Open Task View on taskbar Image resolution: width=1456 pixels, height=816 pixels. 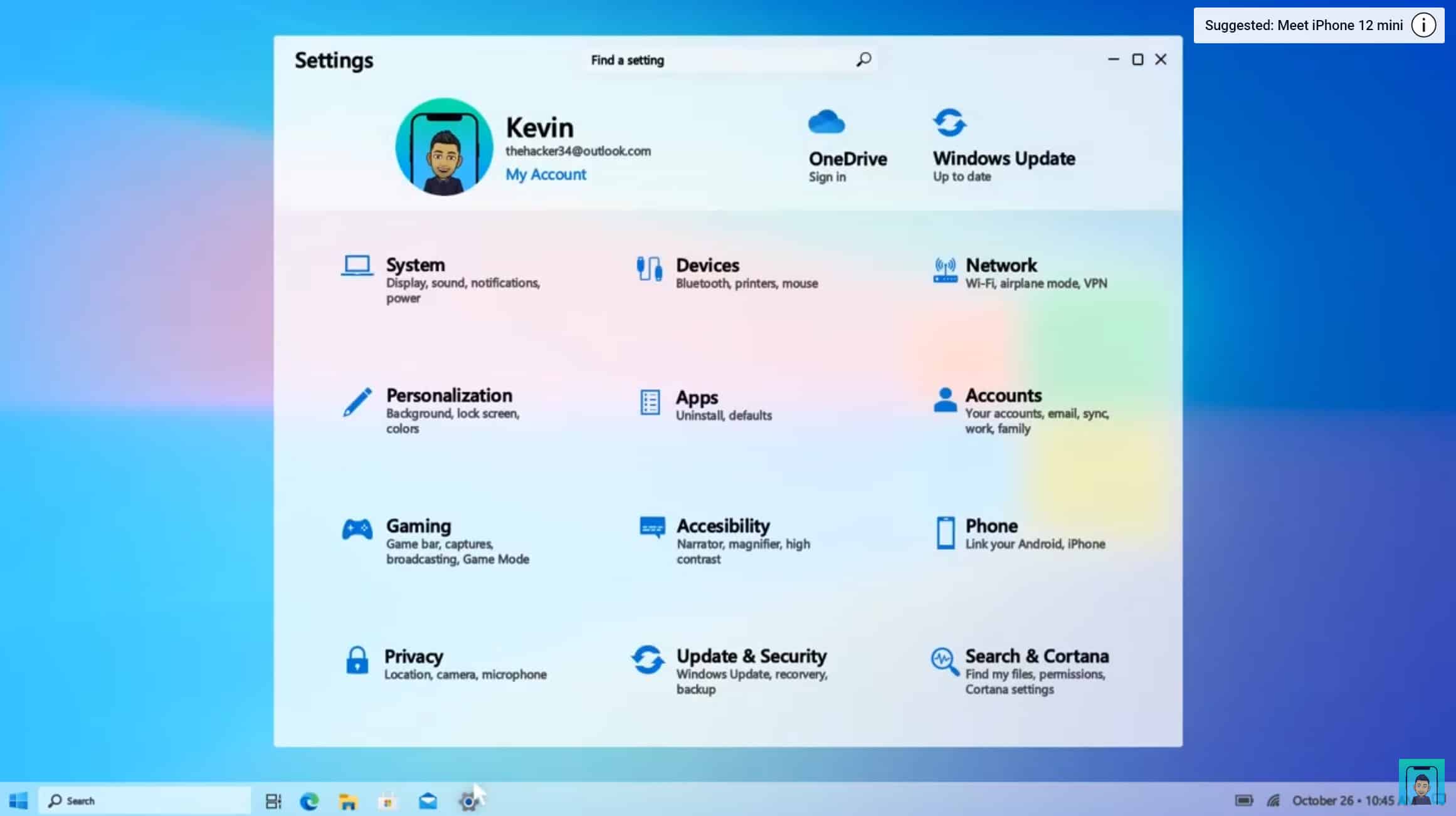[x=273, y=801]
